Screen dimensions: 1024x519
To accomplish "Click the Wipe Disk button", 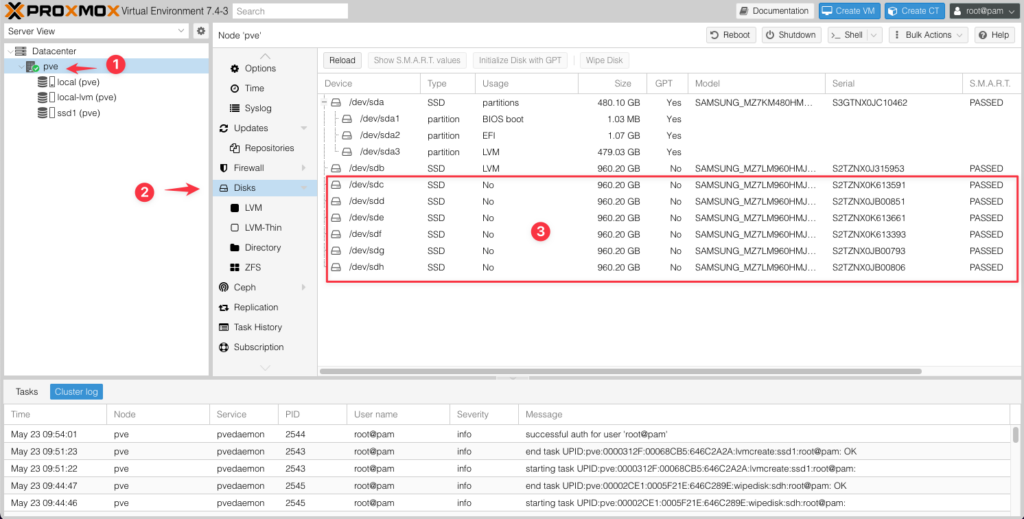I will tap(604, 60).
